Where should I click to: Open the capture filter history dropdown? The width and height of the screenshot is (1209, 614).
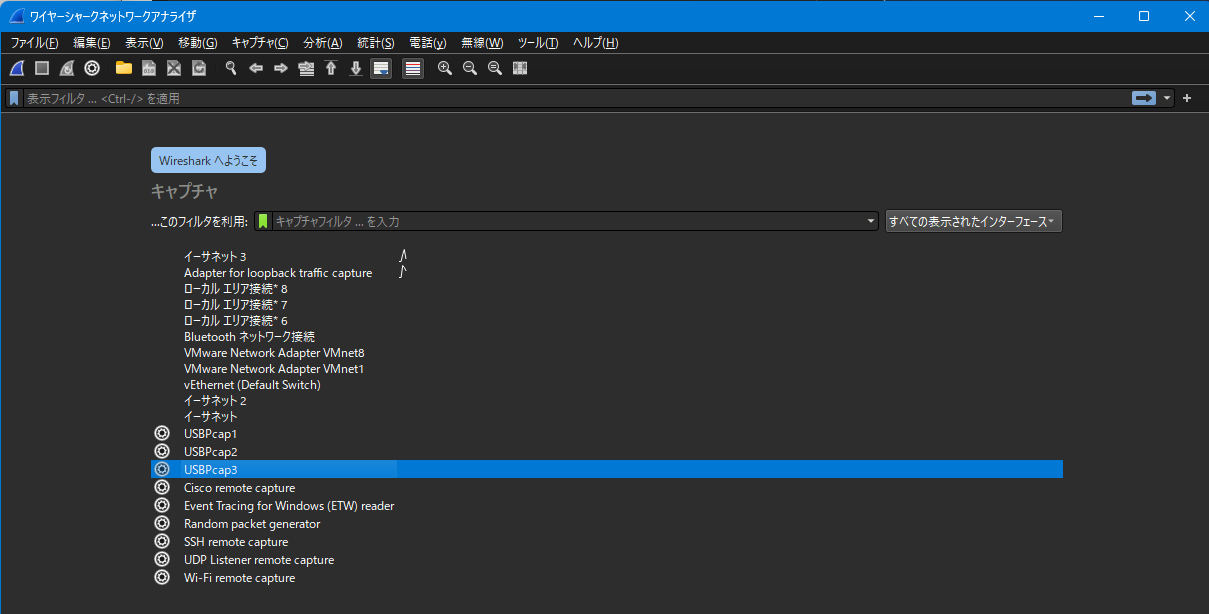872,222
